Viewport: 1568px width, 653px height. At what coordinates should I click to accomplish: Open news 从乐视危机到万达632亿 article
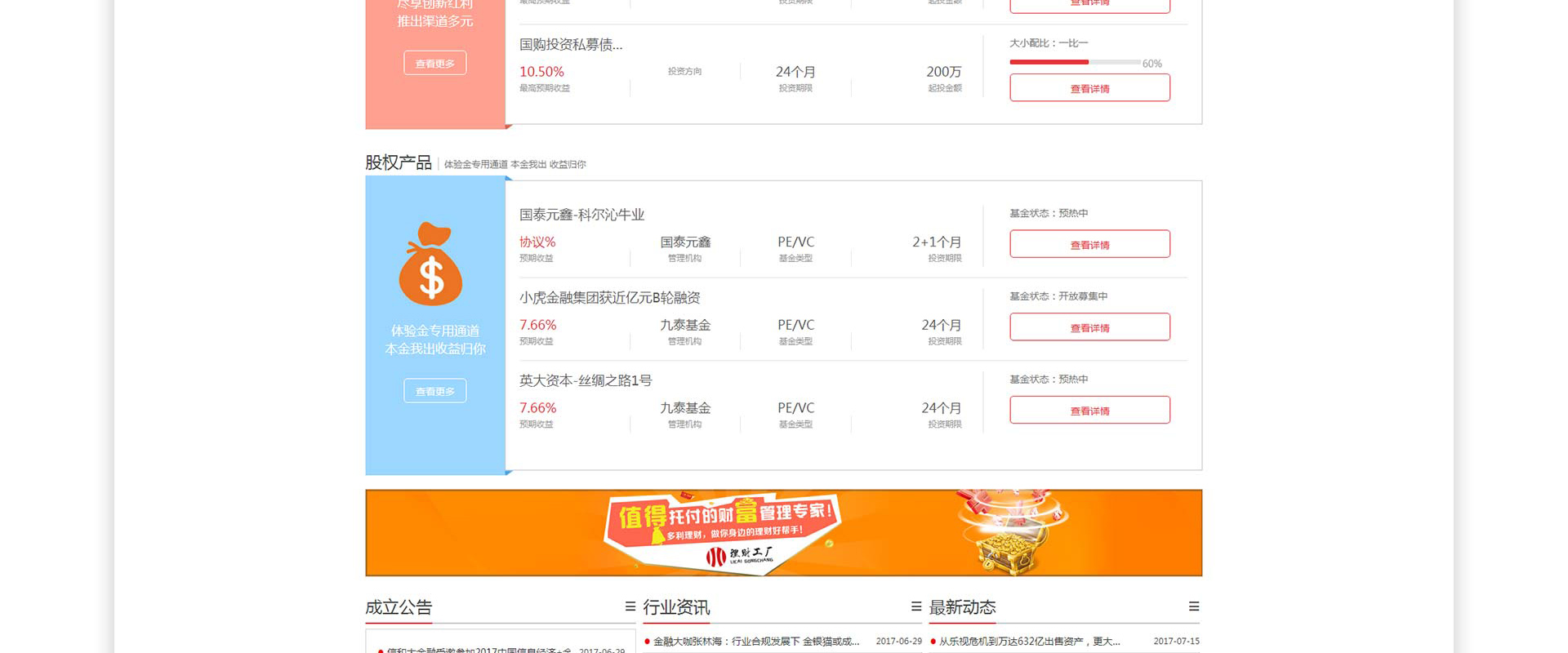tap(1029, 642)
